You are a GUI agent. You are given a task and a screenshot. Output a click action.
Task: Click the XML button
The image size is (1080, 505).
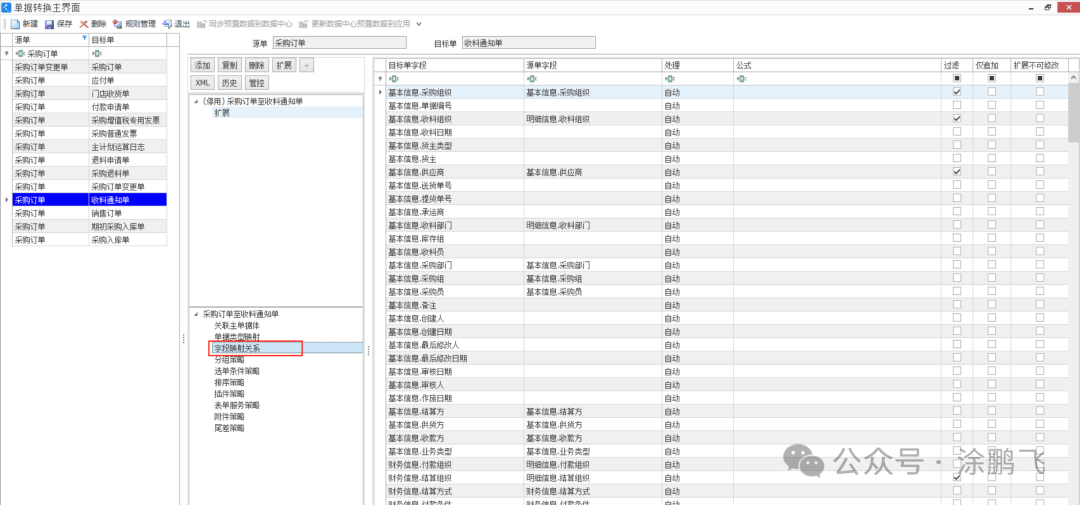tap(203, 83)
